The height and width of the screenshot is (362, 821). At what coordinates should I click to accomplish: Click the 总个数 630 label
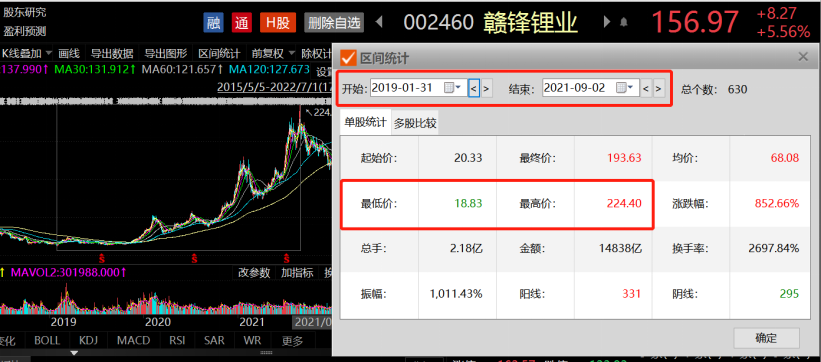coord(714,89)
